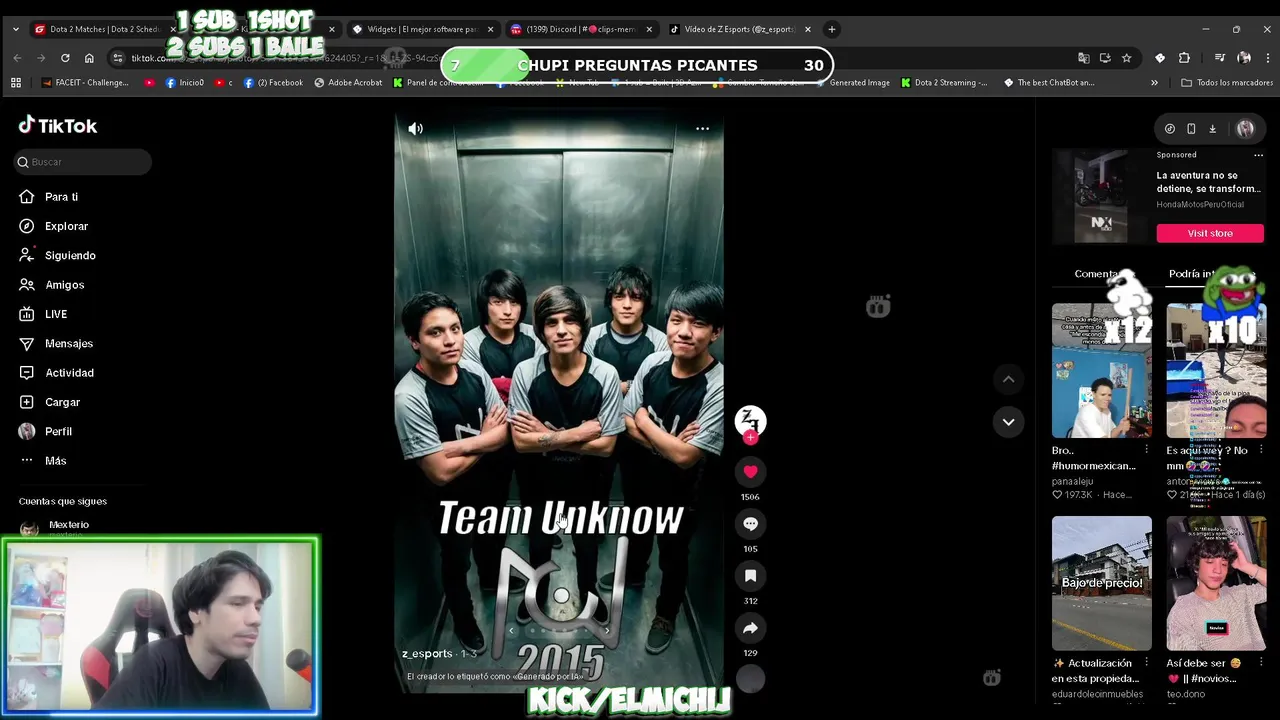Close the Video de Z Esports tab
The height and width of the screenshot is (720, 1280).
point(807,29)
